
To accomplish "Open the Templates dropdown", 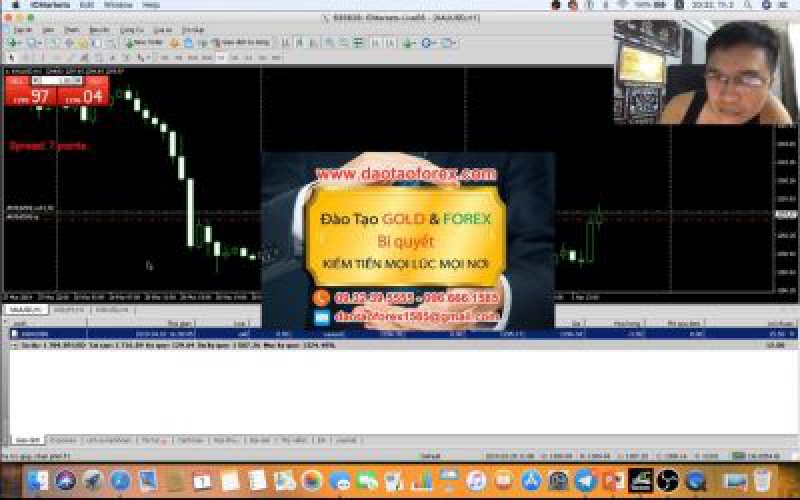I will [x=448, y=43].
